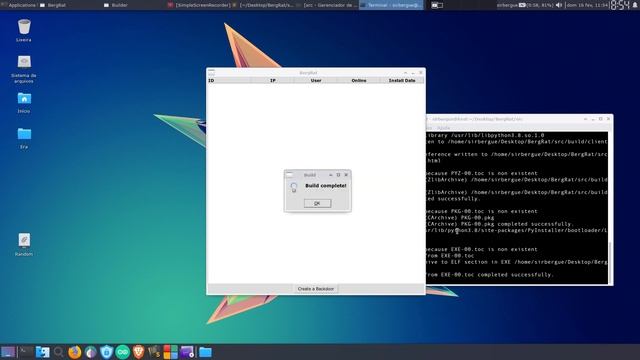
Task: Open the Início home folder icon
Action: [24, 102]
